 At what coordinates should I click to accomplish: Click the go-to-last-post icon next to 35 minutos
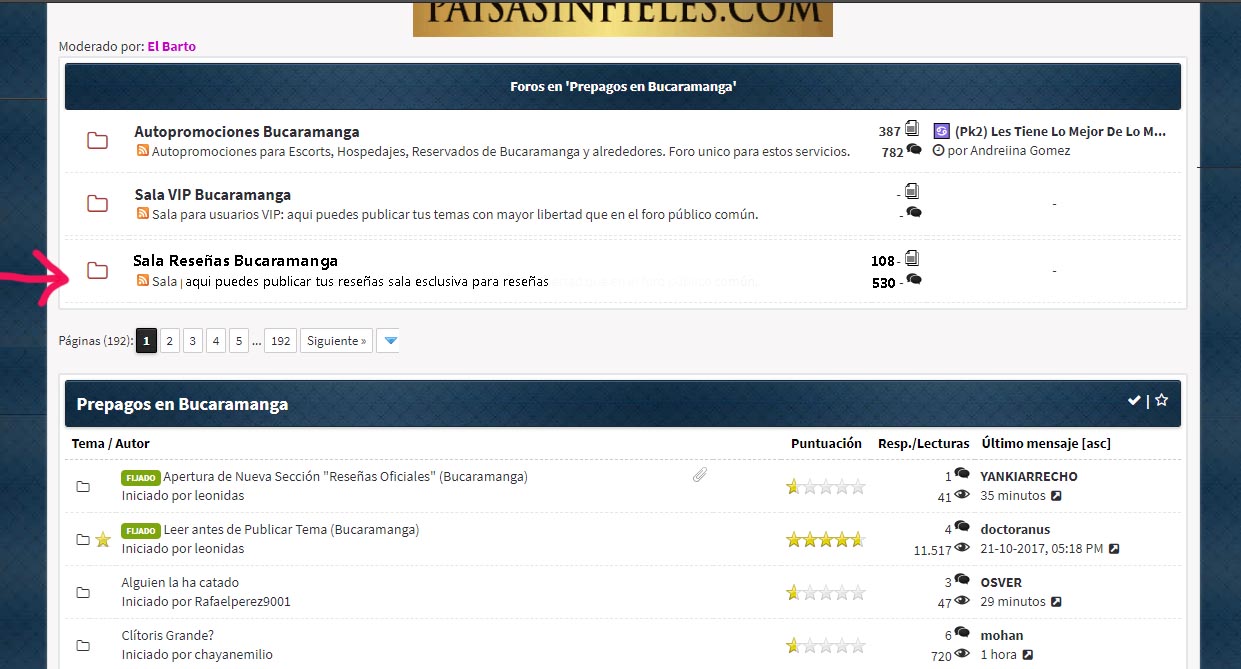coord(1056,496)
